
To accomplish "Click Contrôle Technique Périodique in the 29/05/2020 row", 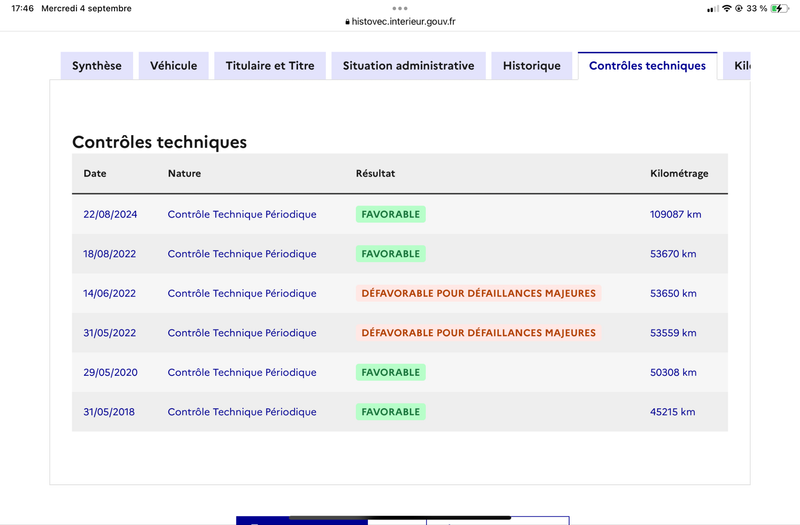I will click(x=242, y=372).
